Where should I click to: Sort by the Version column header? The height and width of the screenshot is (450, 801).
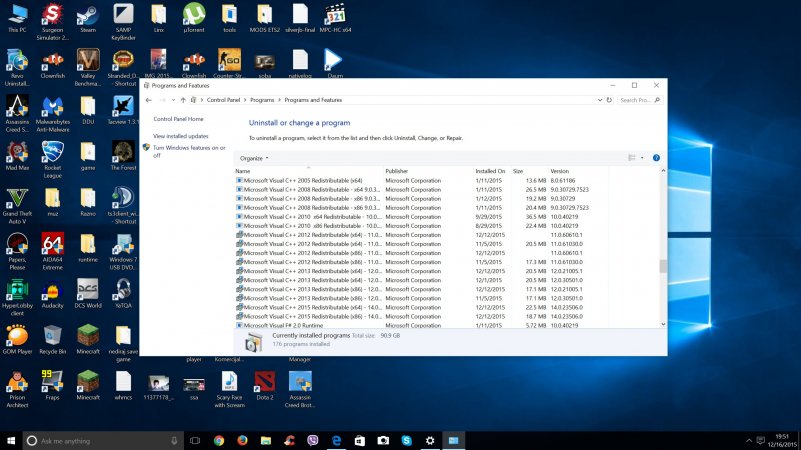click(x=578, y=171)
